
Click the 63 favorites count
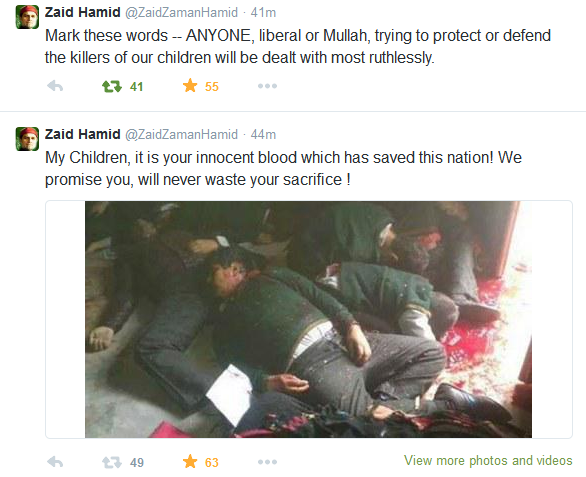tap(212, 462)
